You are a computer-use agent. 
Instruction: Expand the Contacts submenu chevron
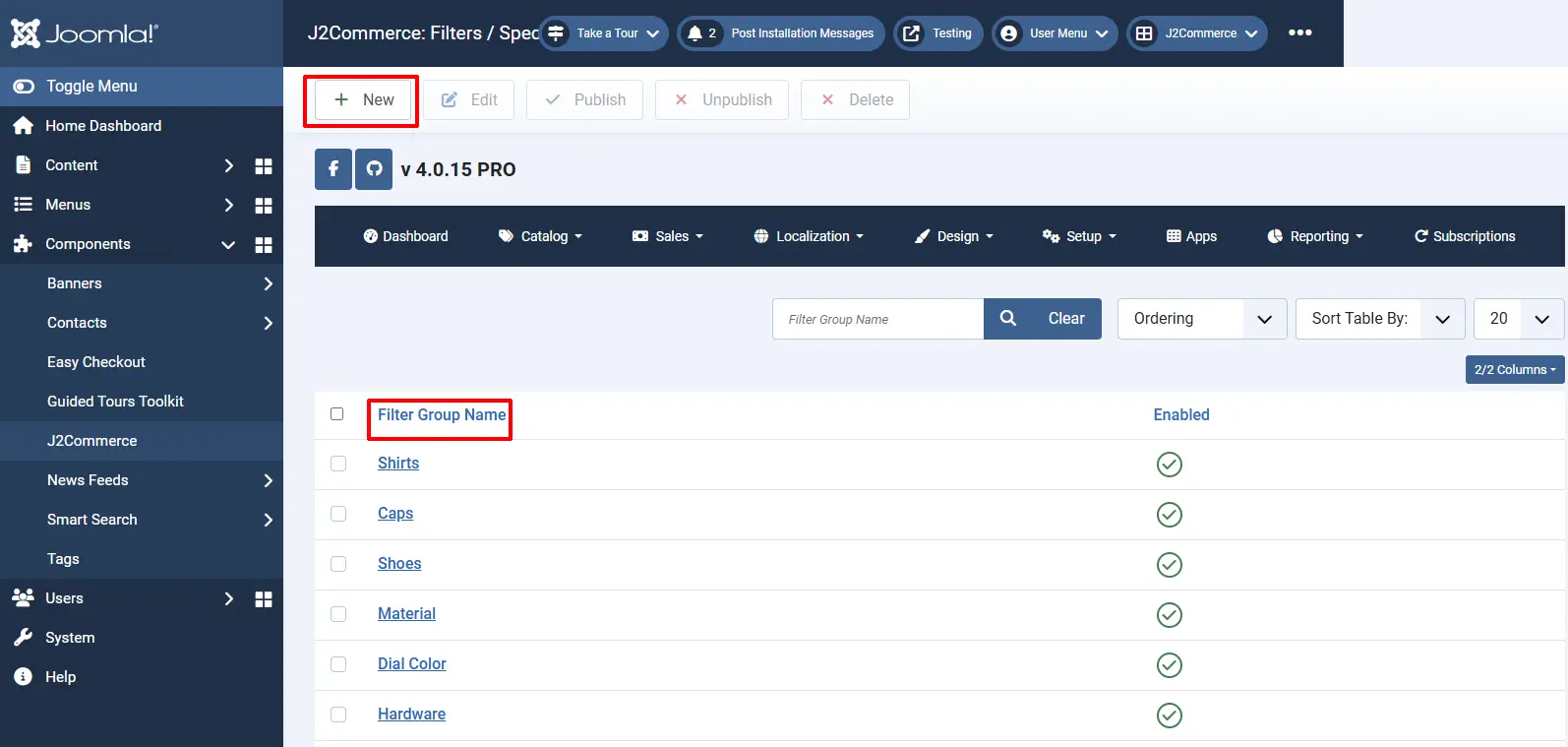coord(268,323)
